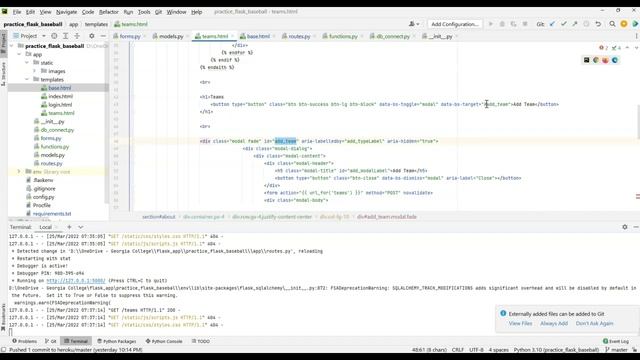Toggle the TODO tool window button
This screenshot has width=640, height=360.
pyautogui.click(x=200, y=341)
